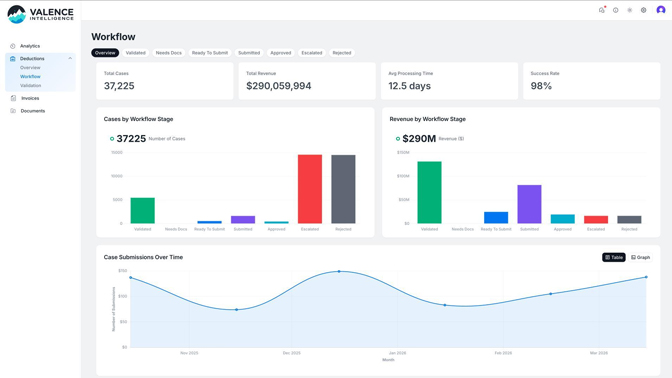Switch to the Rejected tab
Viewport: 672px width, 378px height.
pos(342,53)
